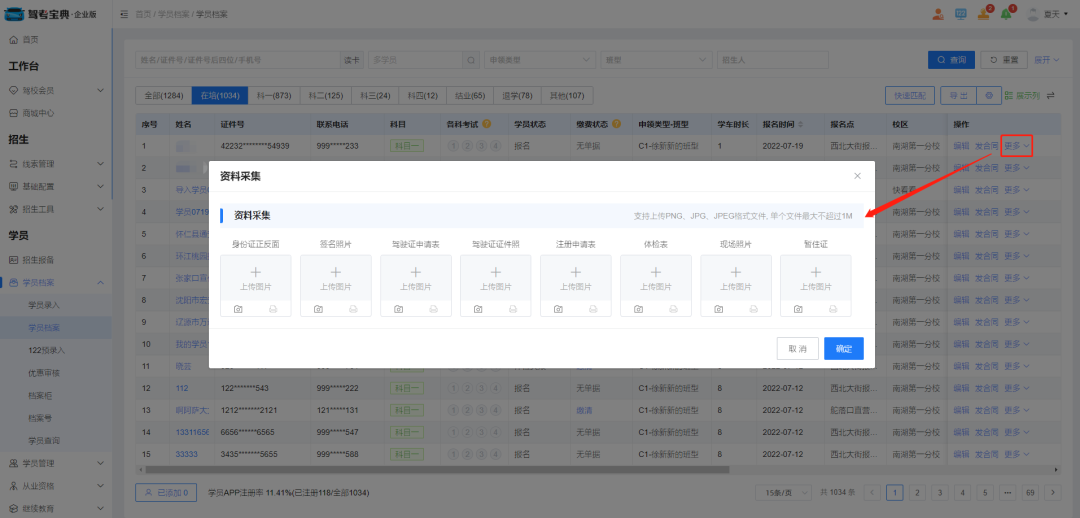Screen dimensions: 1080x518
Task: Switch to 科一(873) tab
Action: 274,96
